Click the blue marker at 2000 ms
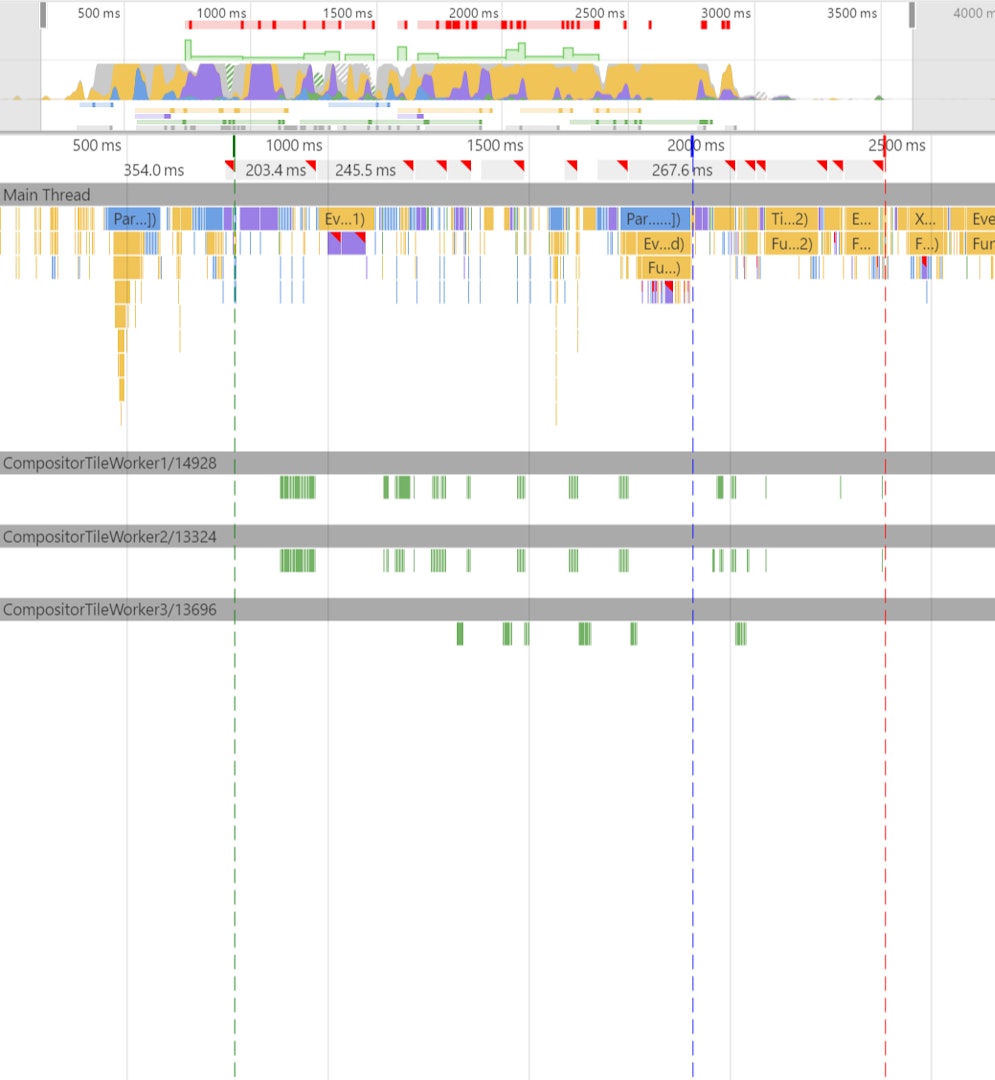The height and width of the screenshot is (1080, 995). coord(692,143)
